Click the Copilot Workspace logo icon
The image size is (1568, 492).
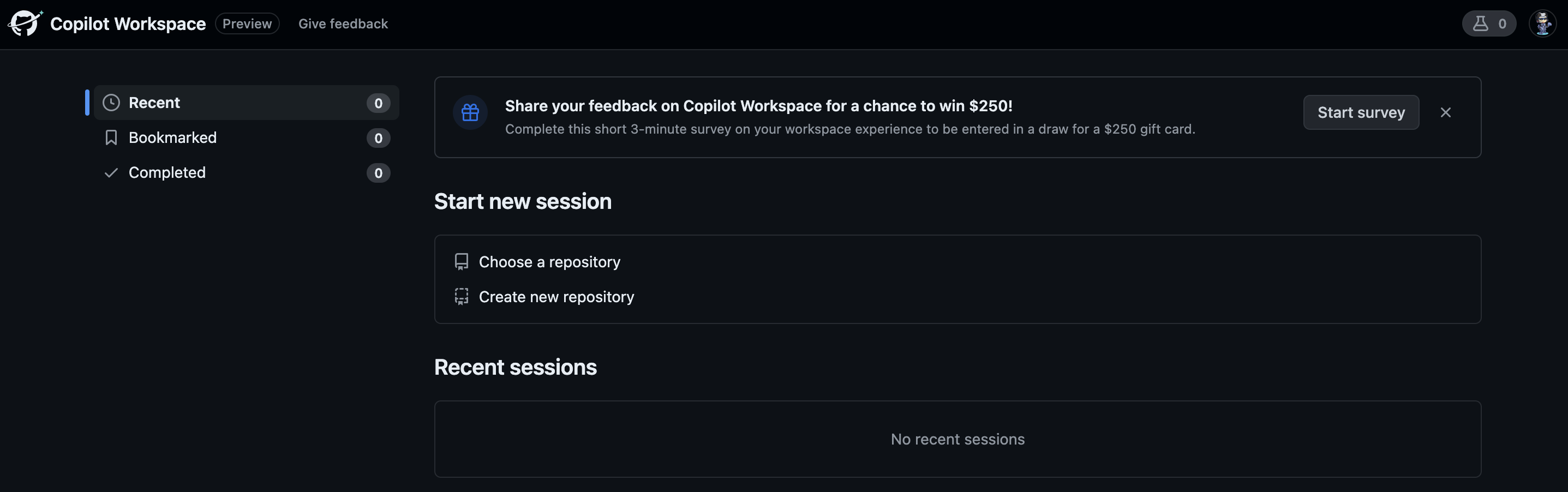[25, 24]
